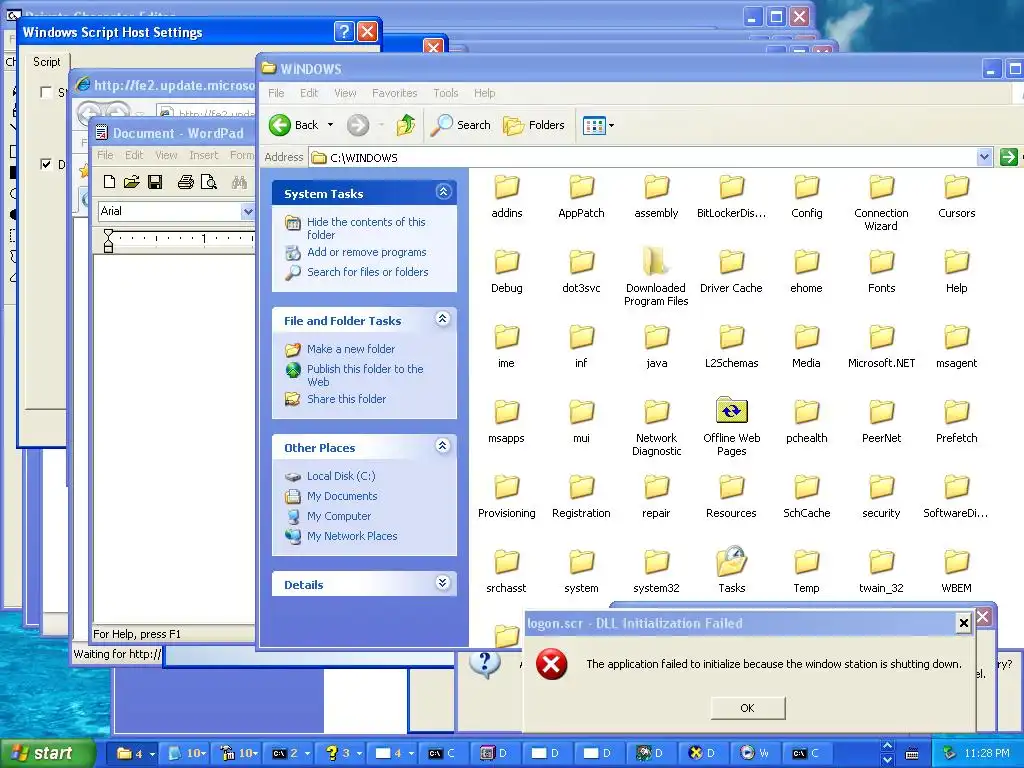The width and height of the screenshot is (1024, 768).
Task: Select the Prefetch folder
Action: (956, 411)
